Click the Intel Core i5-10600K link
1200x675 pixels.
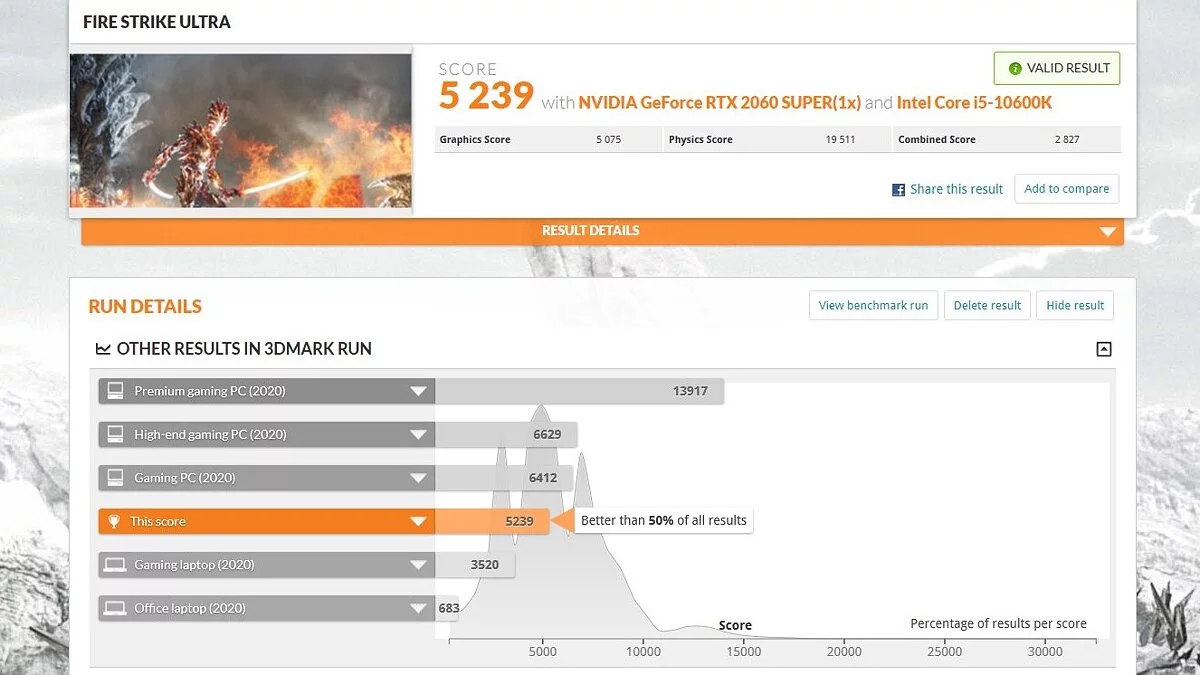974,102
